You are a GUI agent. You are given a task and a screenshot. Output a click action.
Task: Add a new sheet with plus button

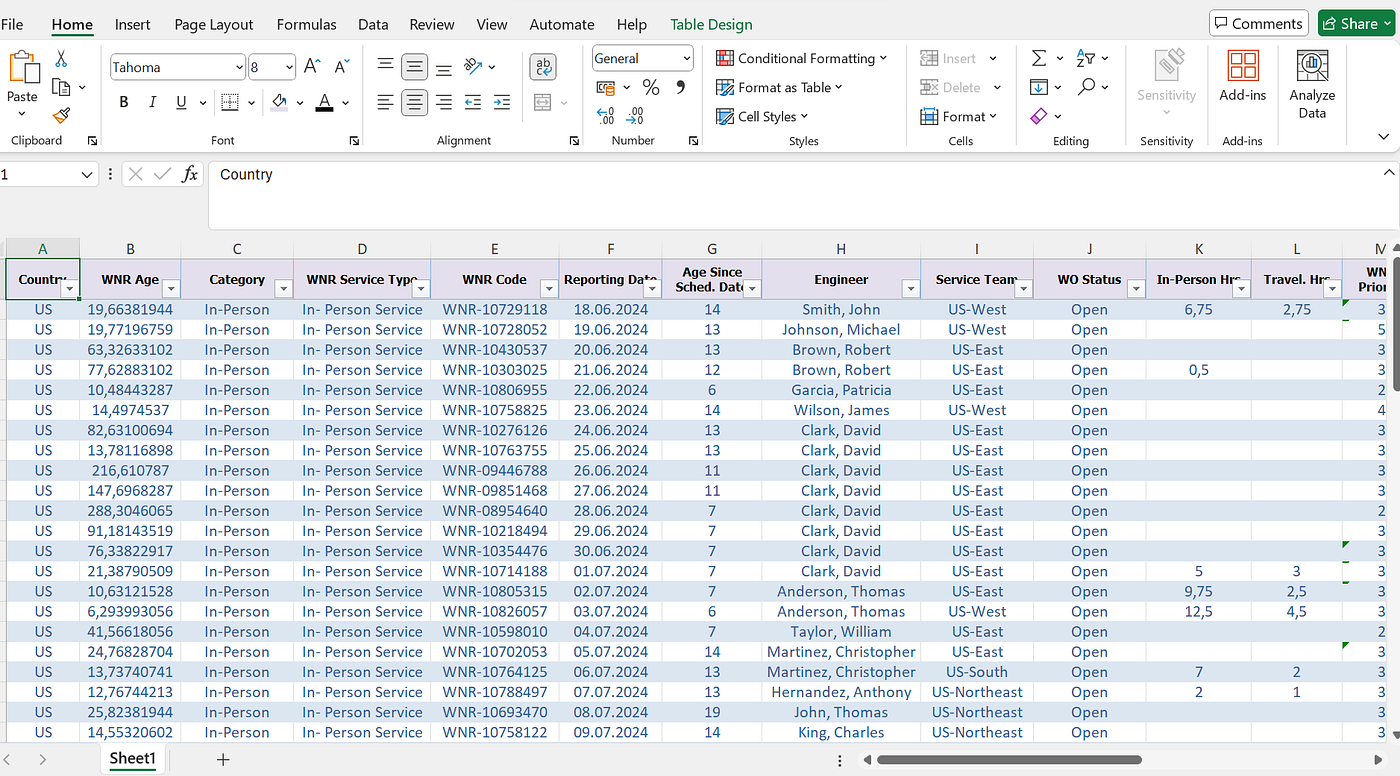pyautogui.click(x=223, y=759)
